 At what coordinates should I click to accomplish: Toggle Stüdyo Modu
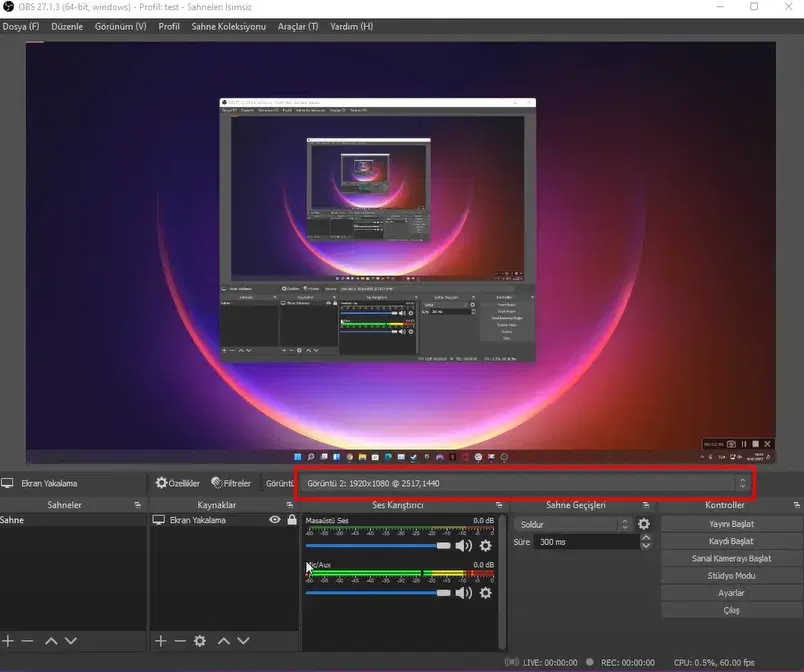731,576
